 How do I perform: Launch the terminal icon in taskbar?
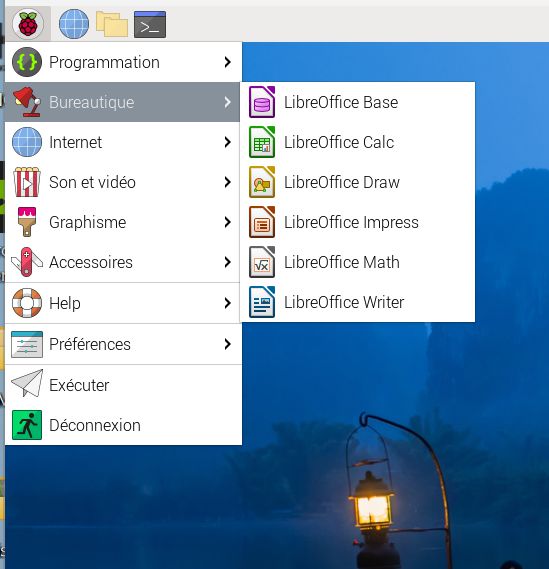click(150, 24)
